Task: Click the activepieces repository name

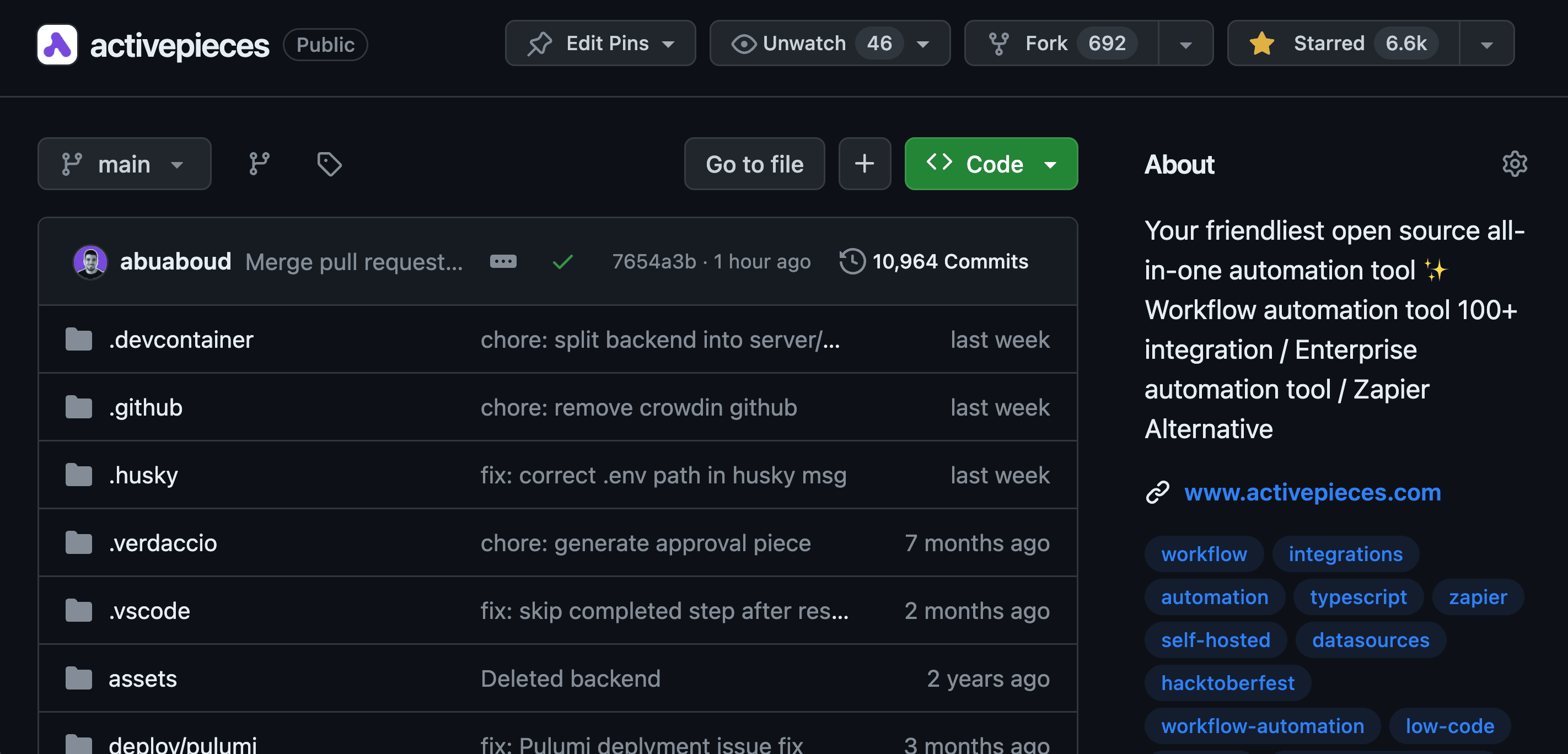Action: click(180, 45)
